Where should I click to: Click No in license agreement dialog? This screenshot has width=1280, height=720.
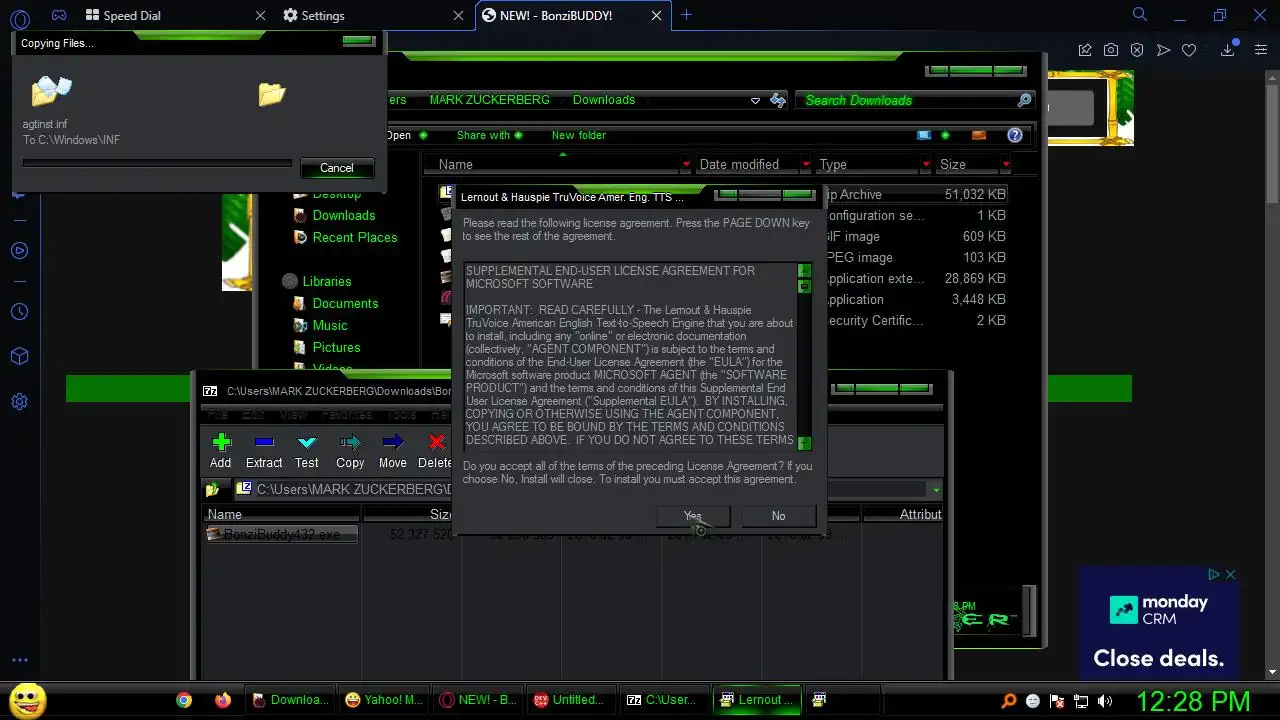pos(779,516)
